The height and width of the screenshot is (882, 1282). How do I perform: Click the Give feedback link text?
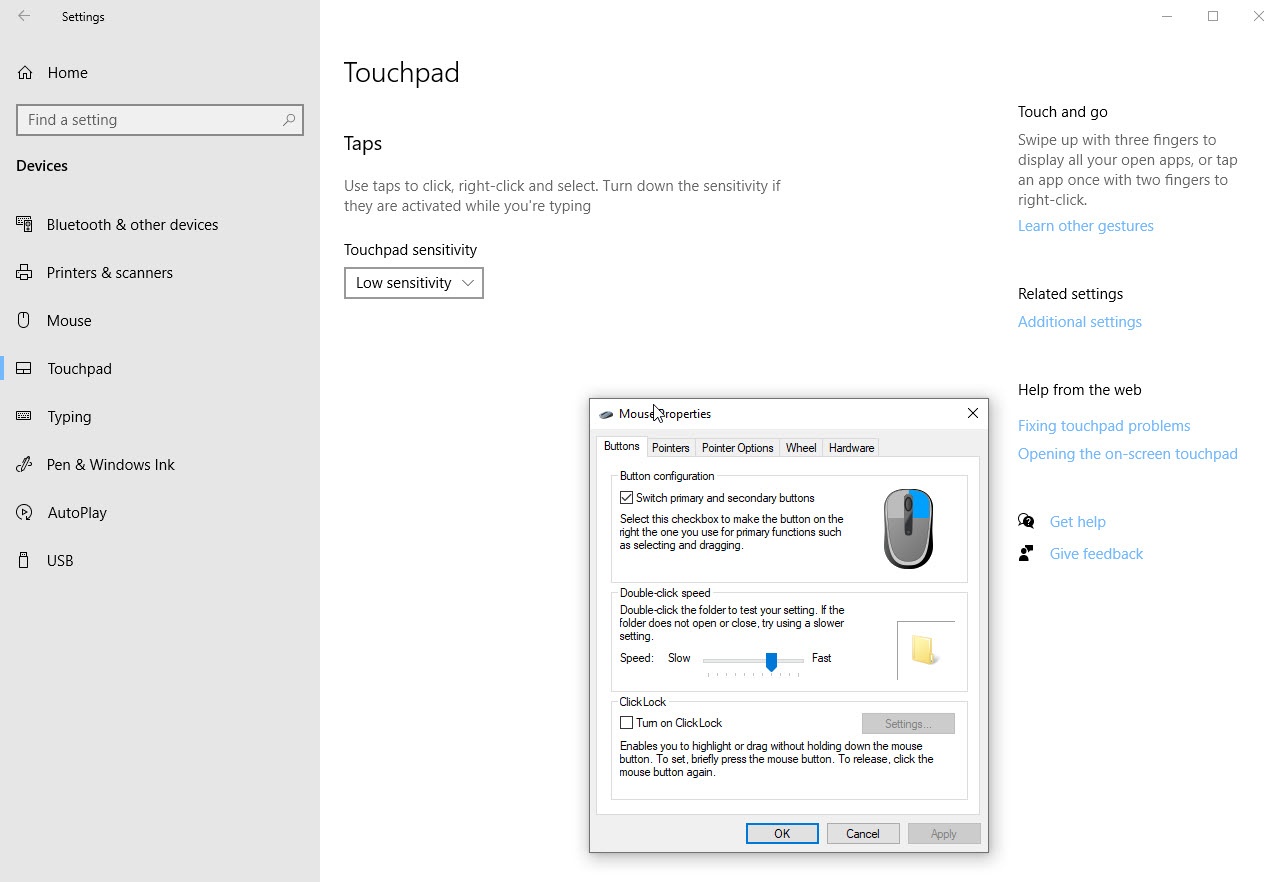(1096, 554)
